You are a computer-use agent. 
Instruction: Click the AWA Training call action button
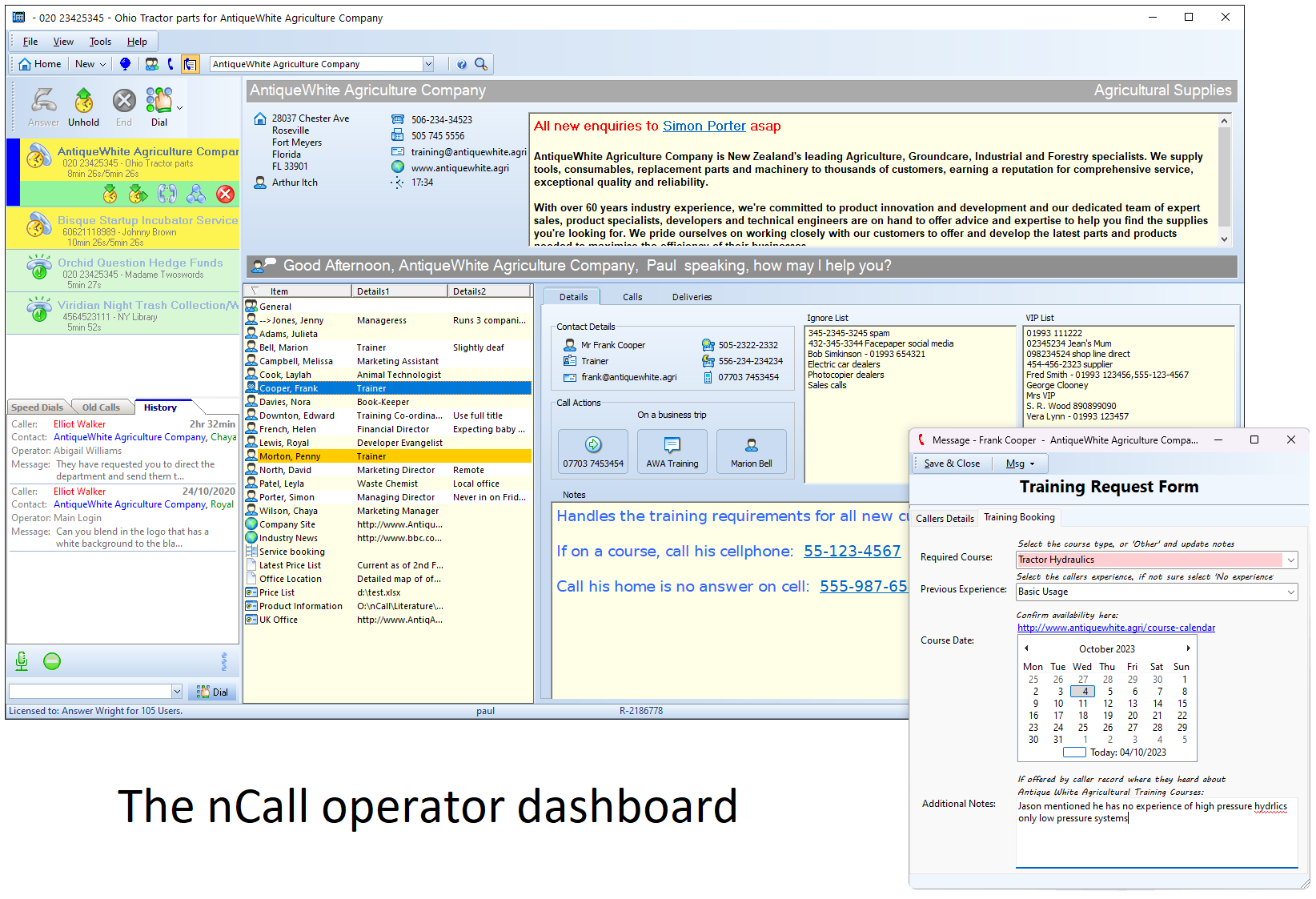672,452
